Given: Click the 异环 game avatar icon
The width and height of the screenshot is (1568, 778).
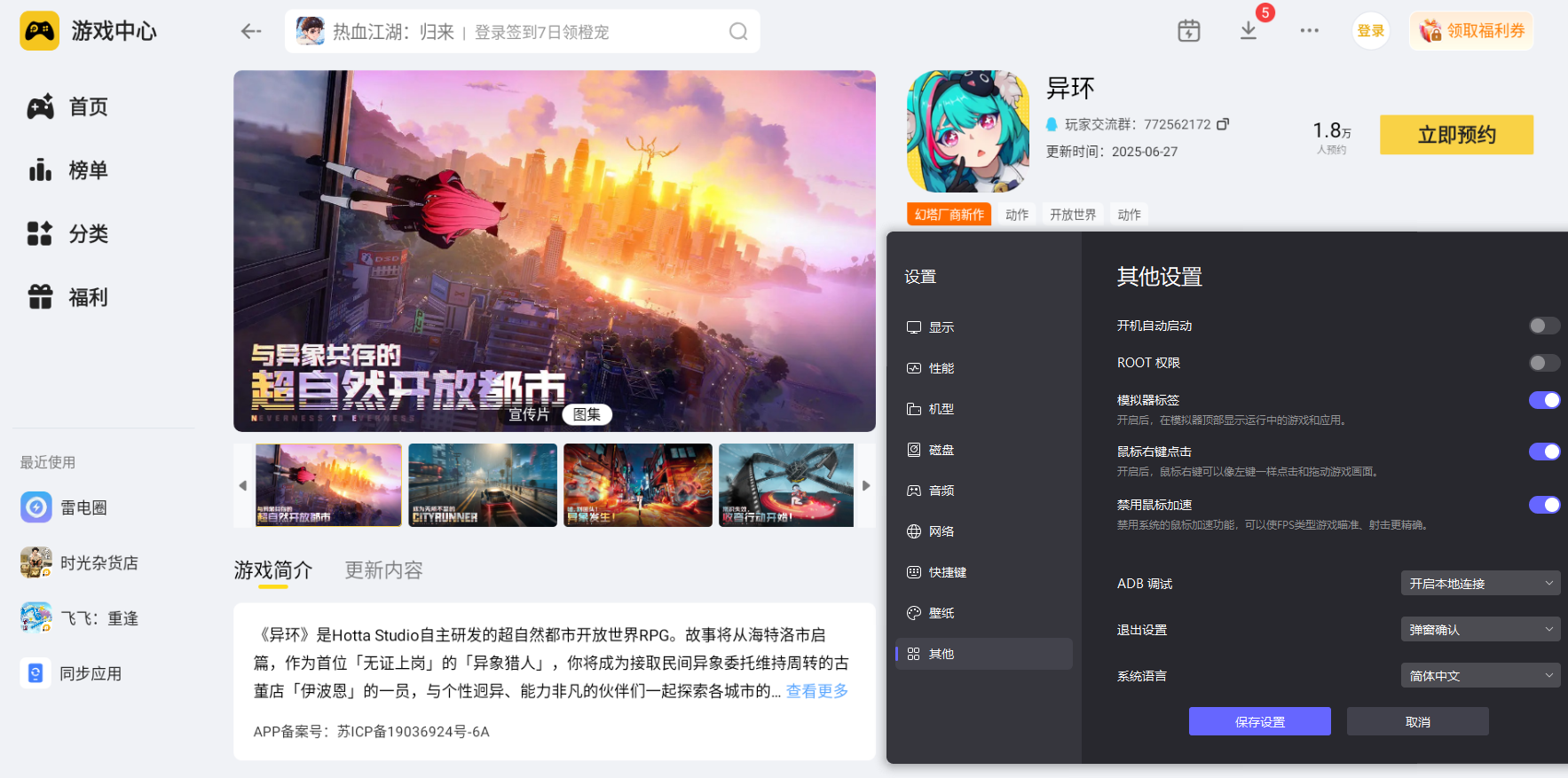Looking at the screenshot, I should coord(968,131).
